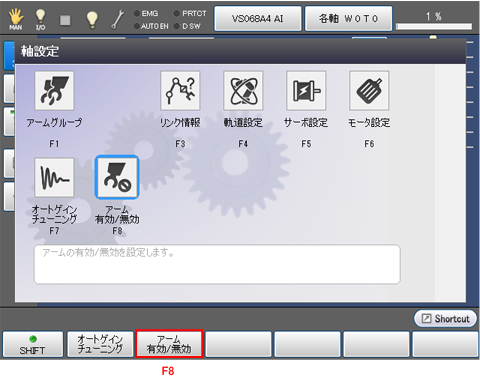Click the I/O light bulb icon
Viewport: 480px width, 377px height.
[x=40, y=19]
